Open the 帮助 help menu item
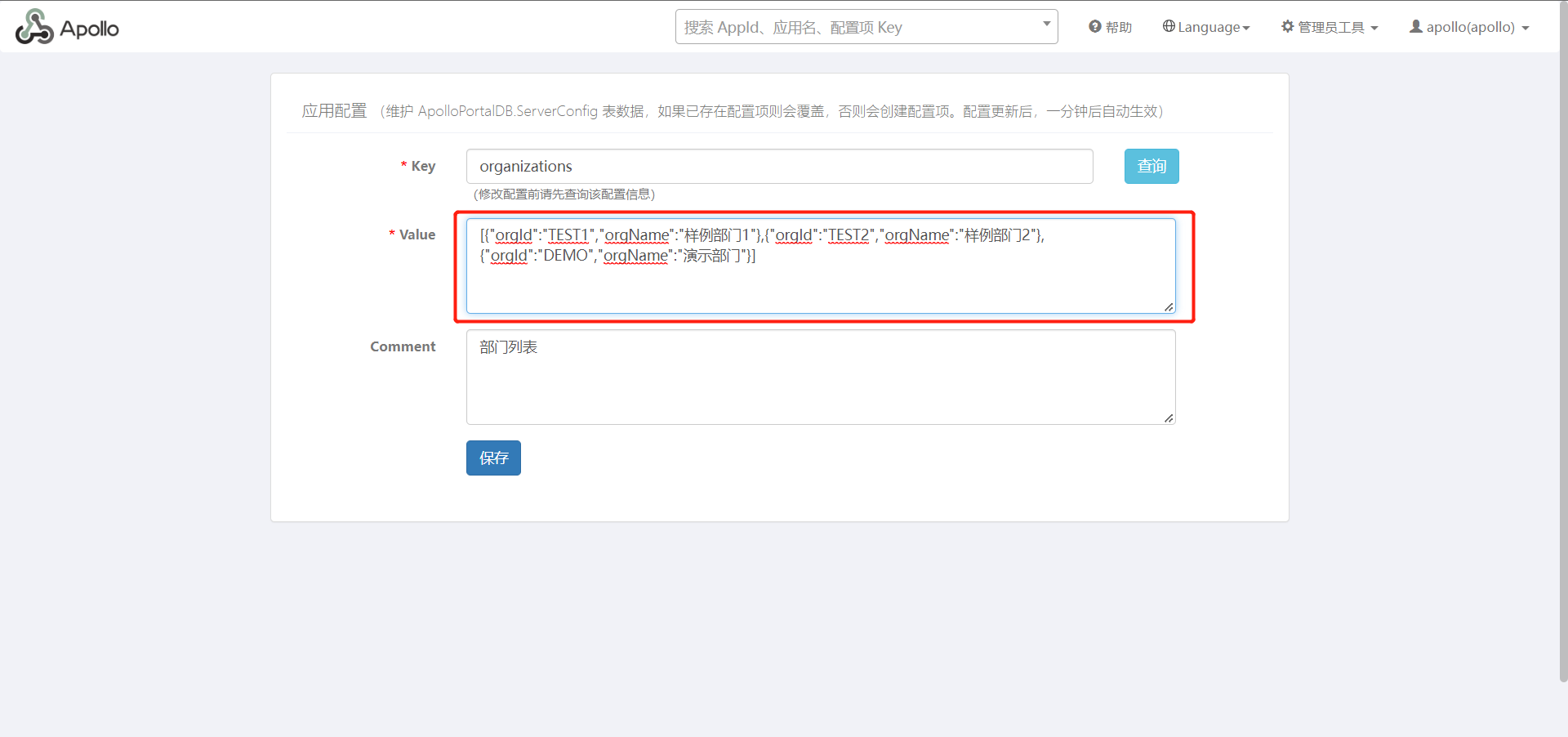This screenshot has height=737, width=1568. point(1118,28)
